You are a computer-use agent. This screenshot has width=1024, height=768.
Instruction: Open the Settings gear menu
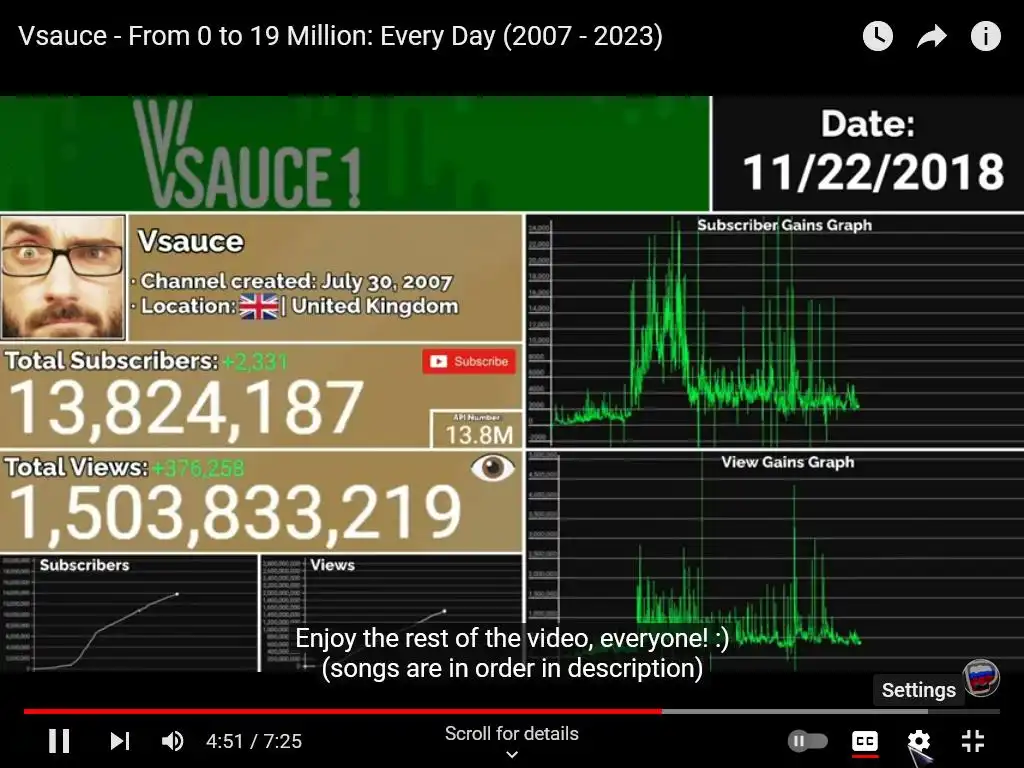pos(918,741)
